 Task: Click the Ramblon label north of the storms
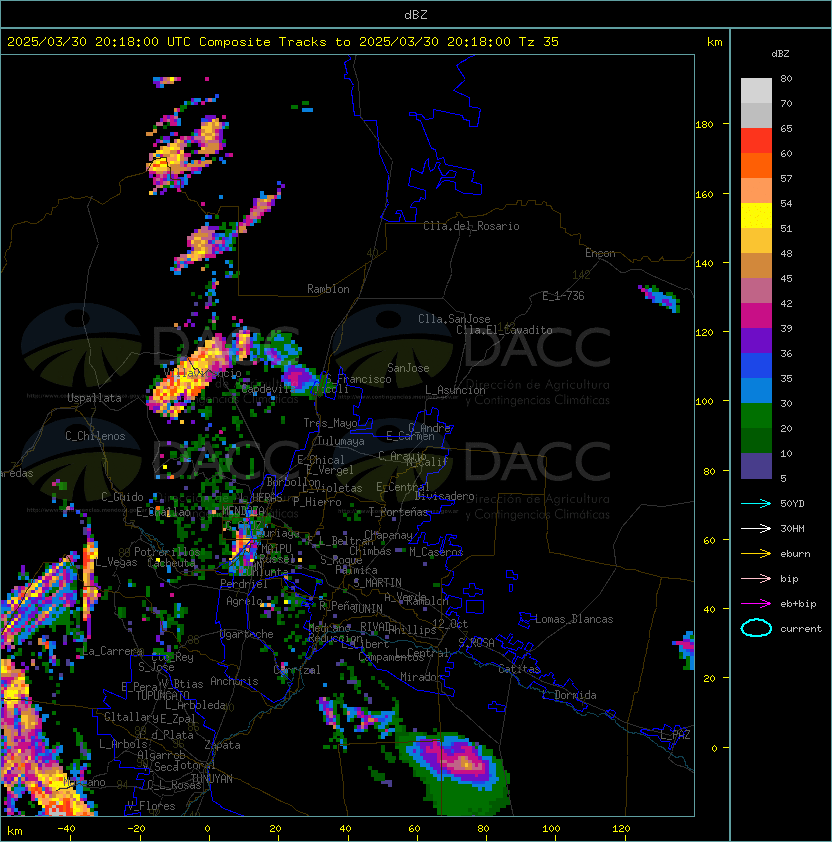pyautogui.click(x=328, y=289)
